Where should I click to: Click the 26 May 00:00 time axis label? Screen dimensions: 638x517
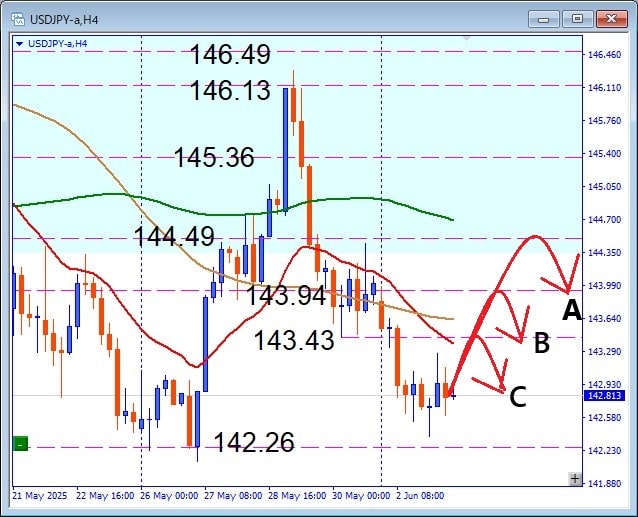(169, 496)
